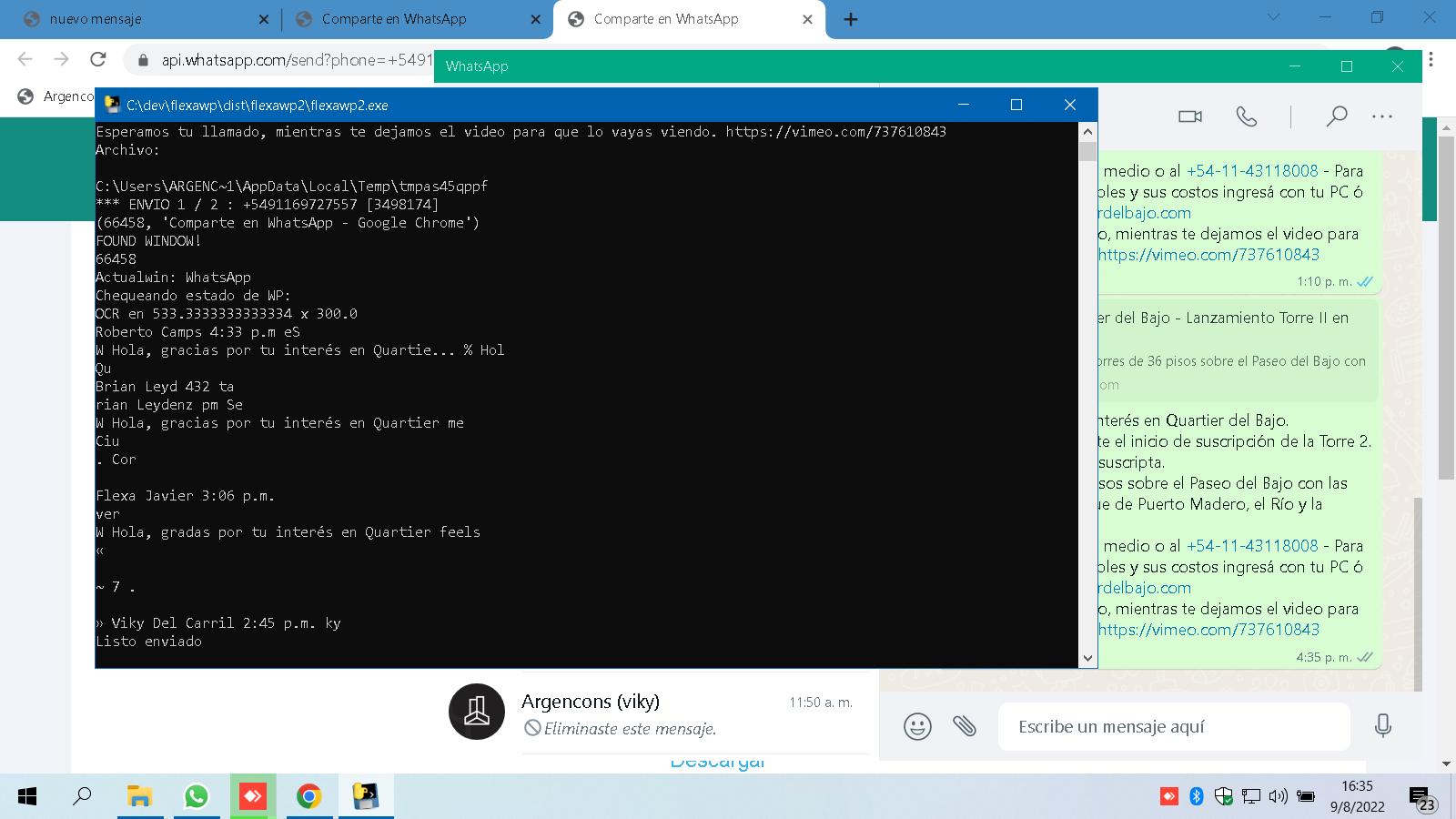Click the microphone voice message icon

1382,726
